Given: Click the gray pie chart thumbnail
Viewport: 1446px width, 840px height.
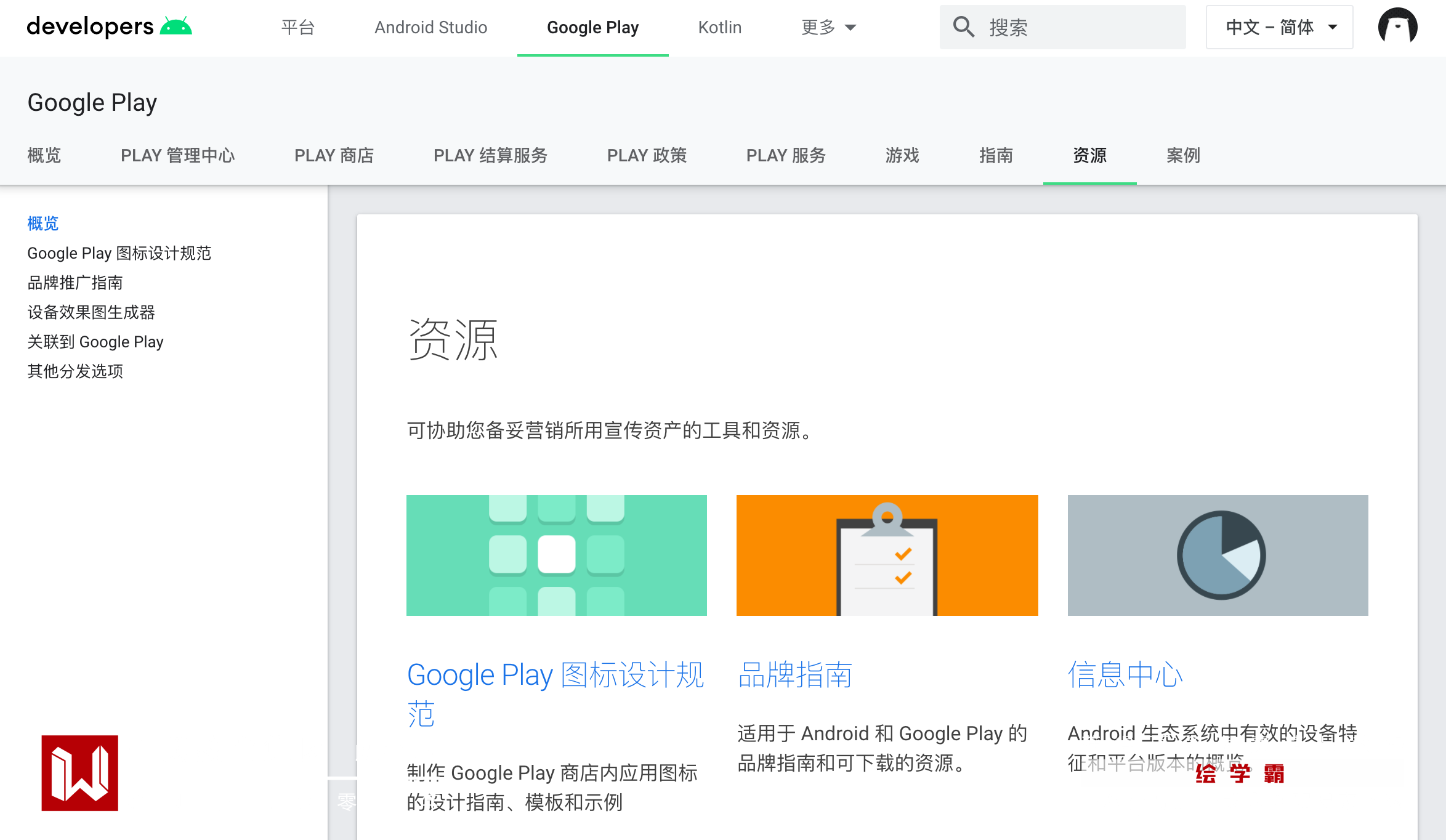Looking at the screenshot, I should (1218, 555).
